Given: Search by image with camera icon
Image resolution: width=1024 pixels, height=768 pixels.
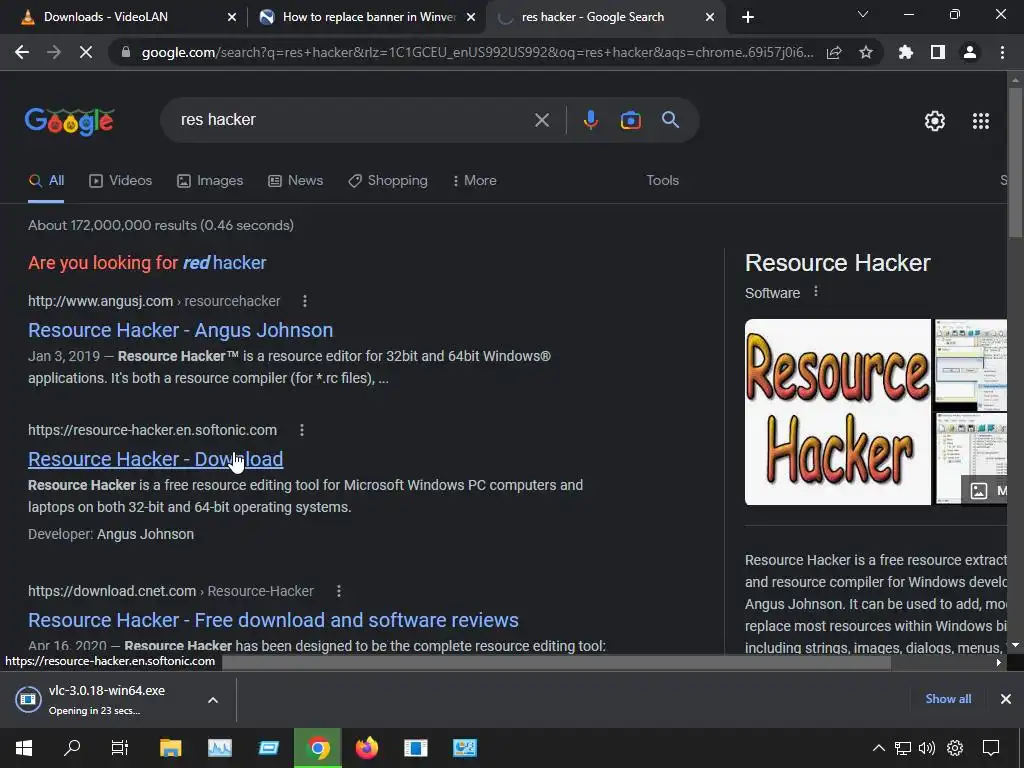Looking at the screenshot, I should (630, 120).
